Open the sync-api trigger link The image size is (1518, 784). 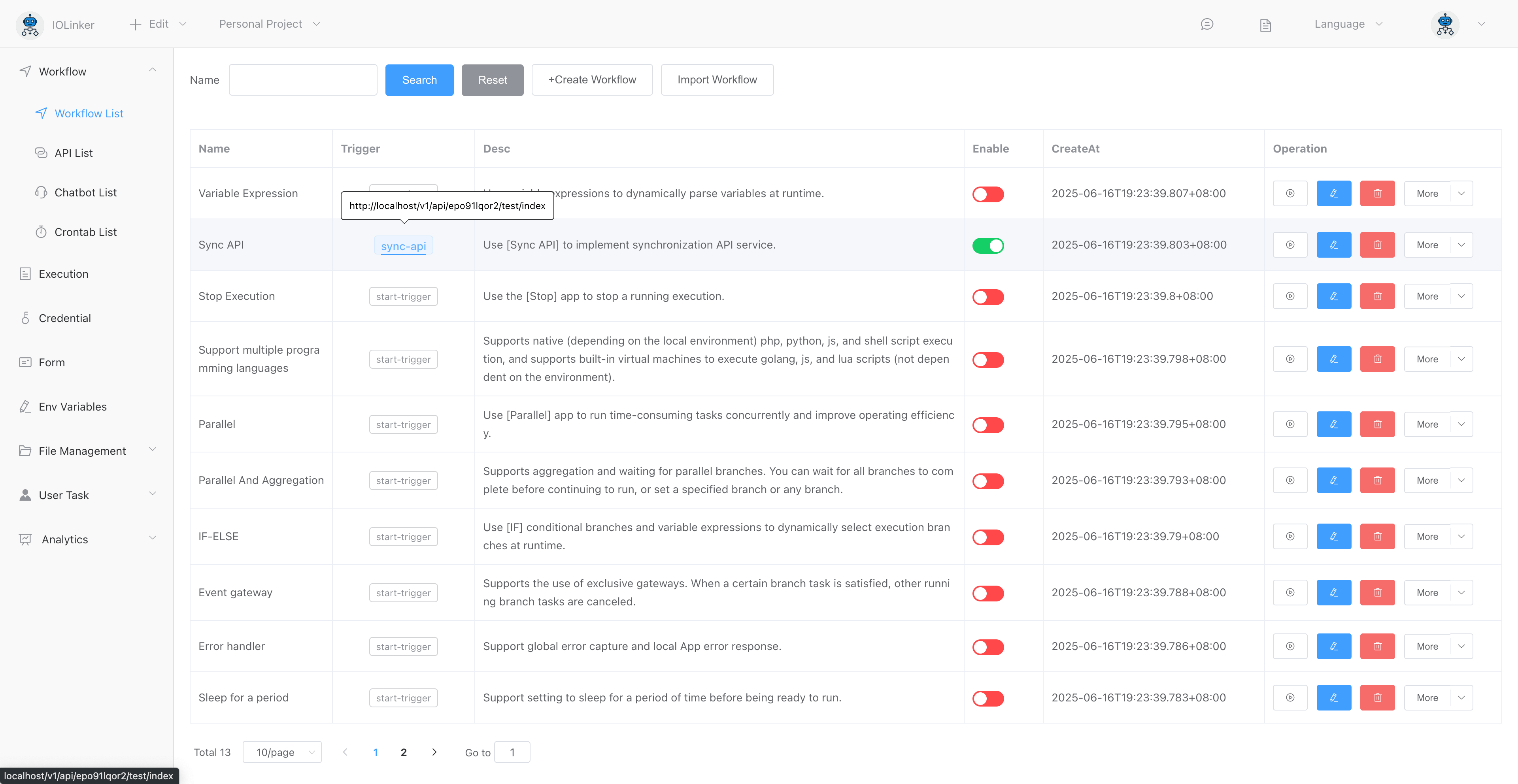coord(403,246)
